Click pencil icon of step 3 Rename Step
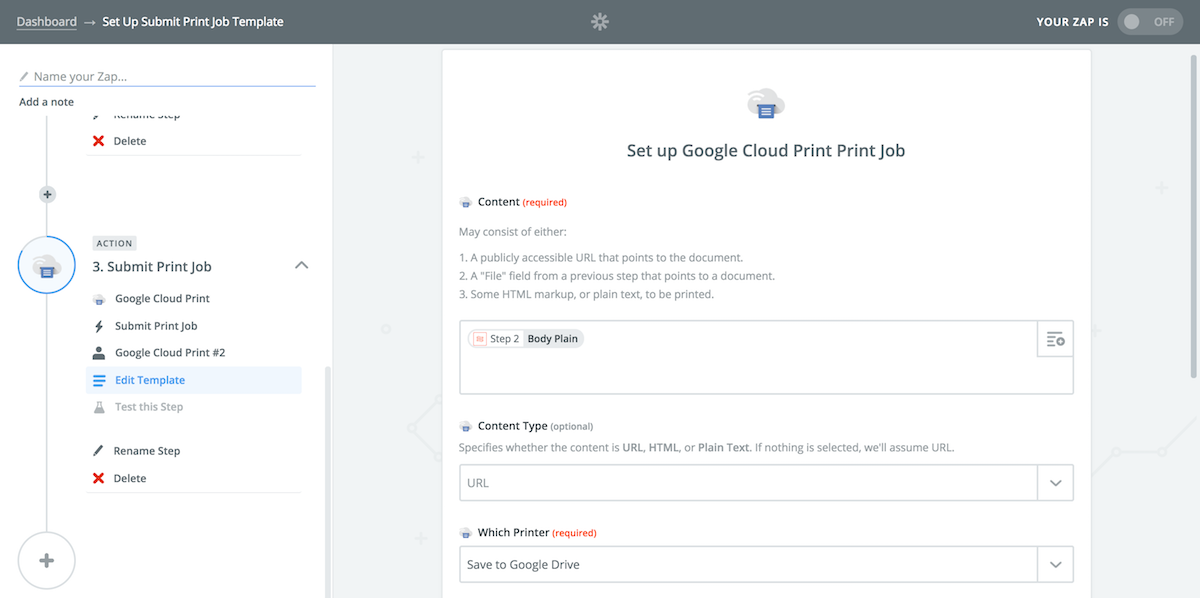The width and height of the screenshot is (1200, 598). coord(98,451)
